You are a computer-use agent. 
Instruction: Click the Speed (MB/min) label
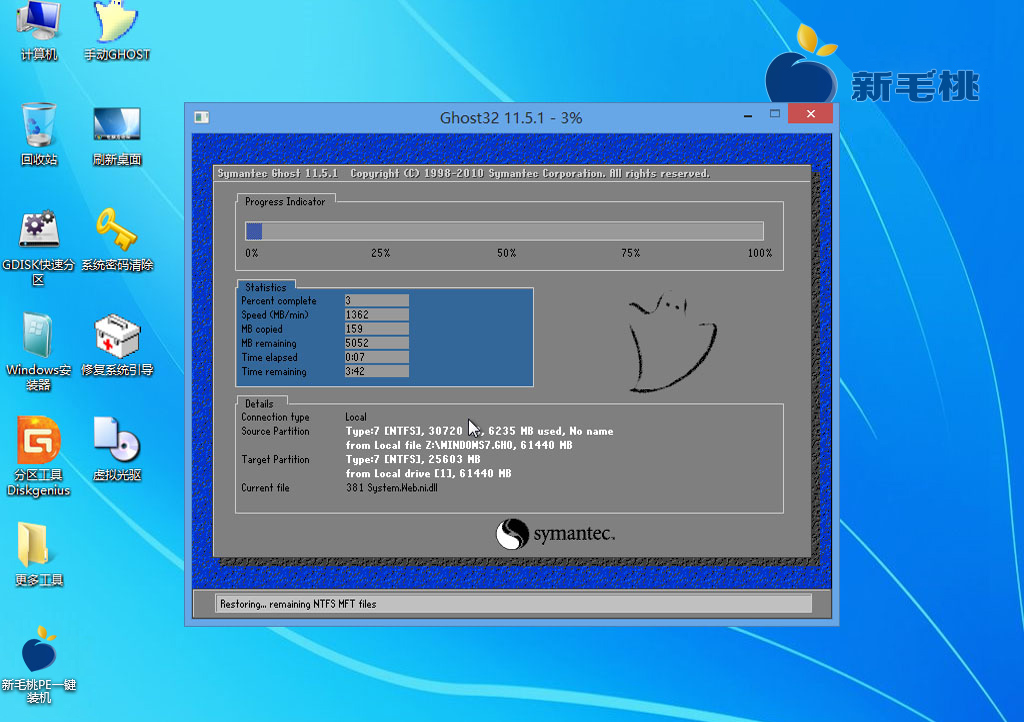[275, 315]
